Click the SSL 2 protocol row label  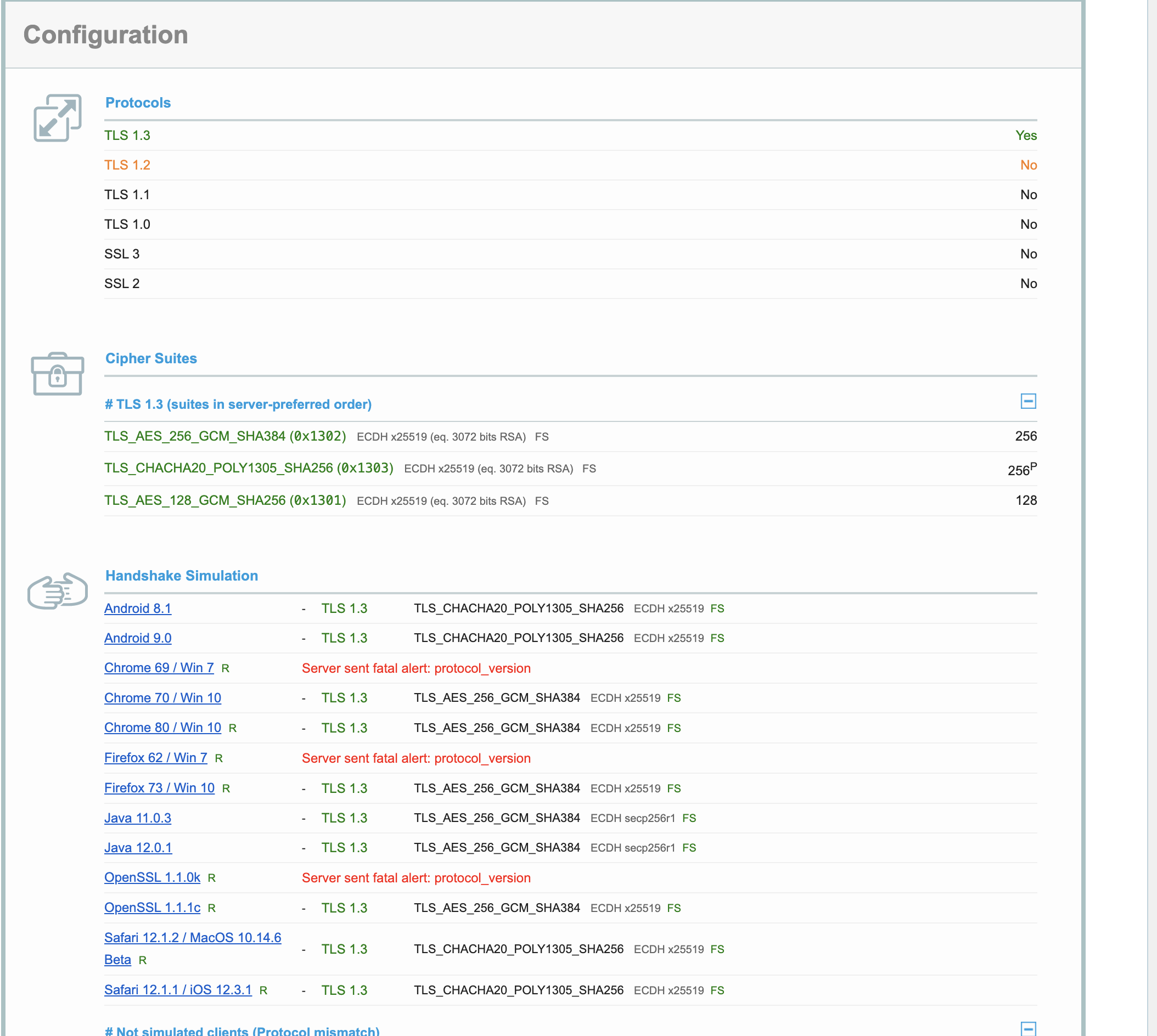(x=122, y=284)
